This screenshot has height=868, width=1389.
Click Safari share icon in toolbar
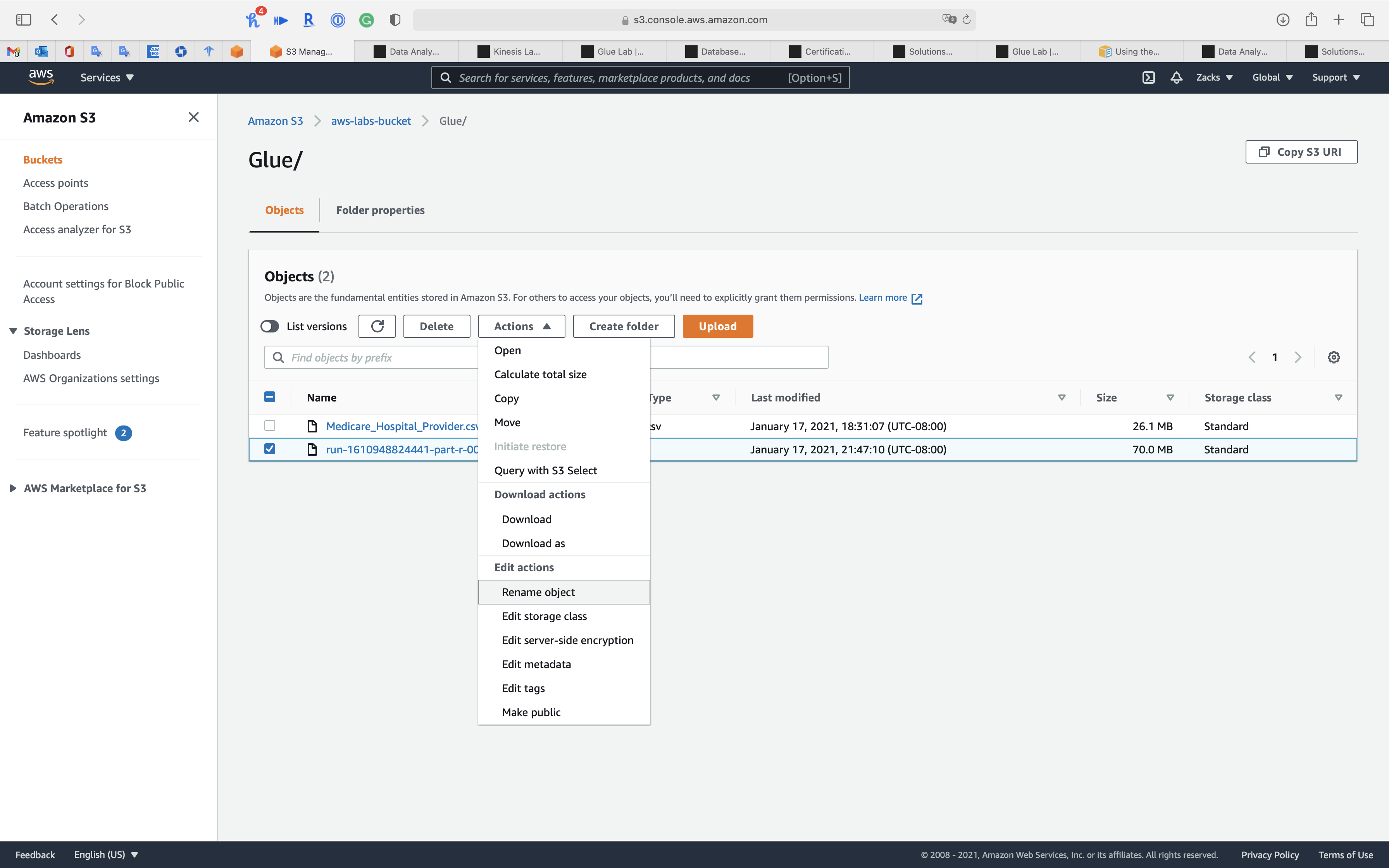coord(1310,19)
